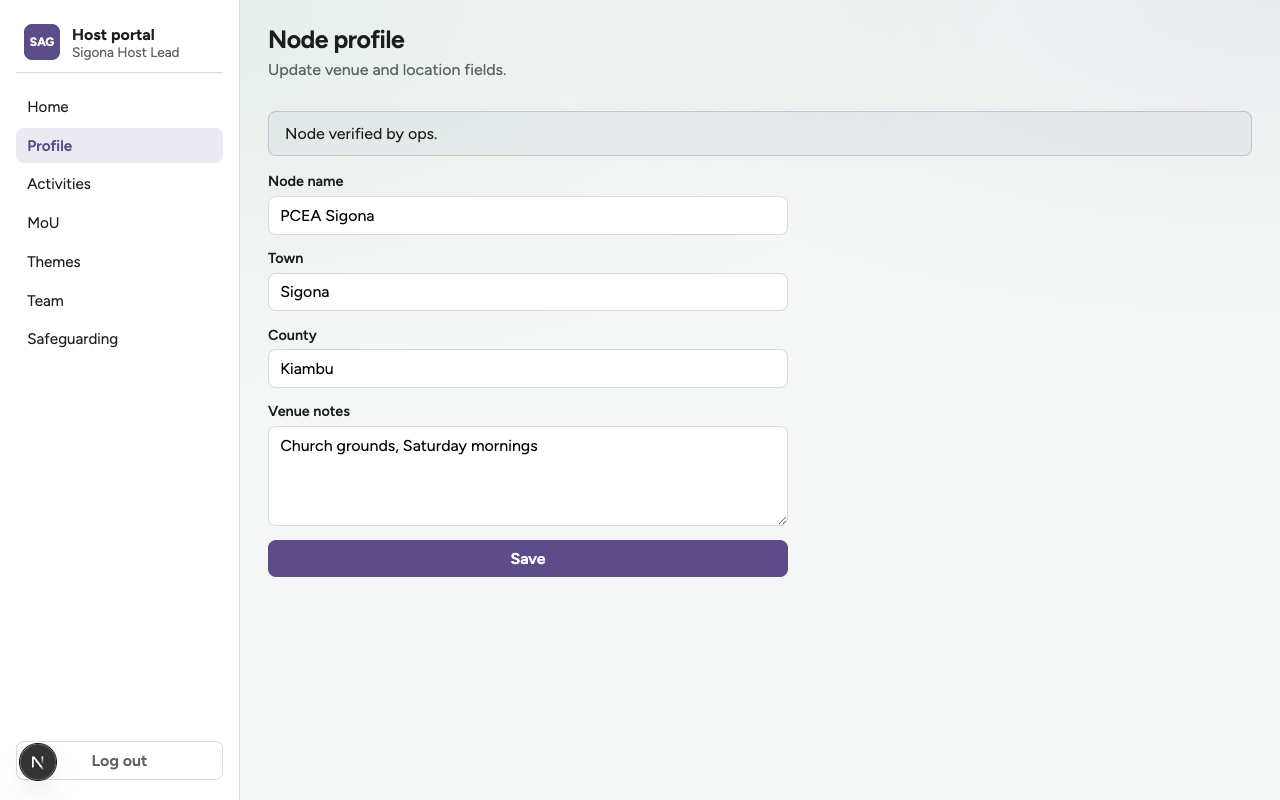Select the Profile sidebar item

119,145
